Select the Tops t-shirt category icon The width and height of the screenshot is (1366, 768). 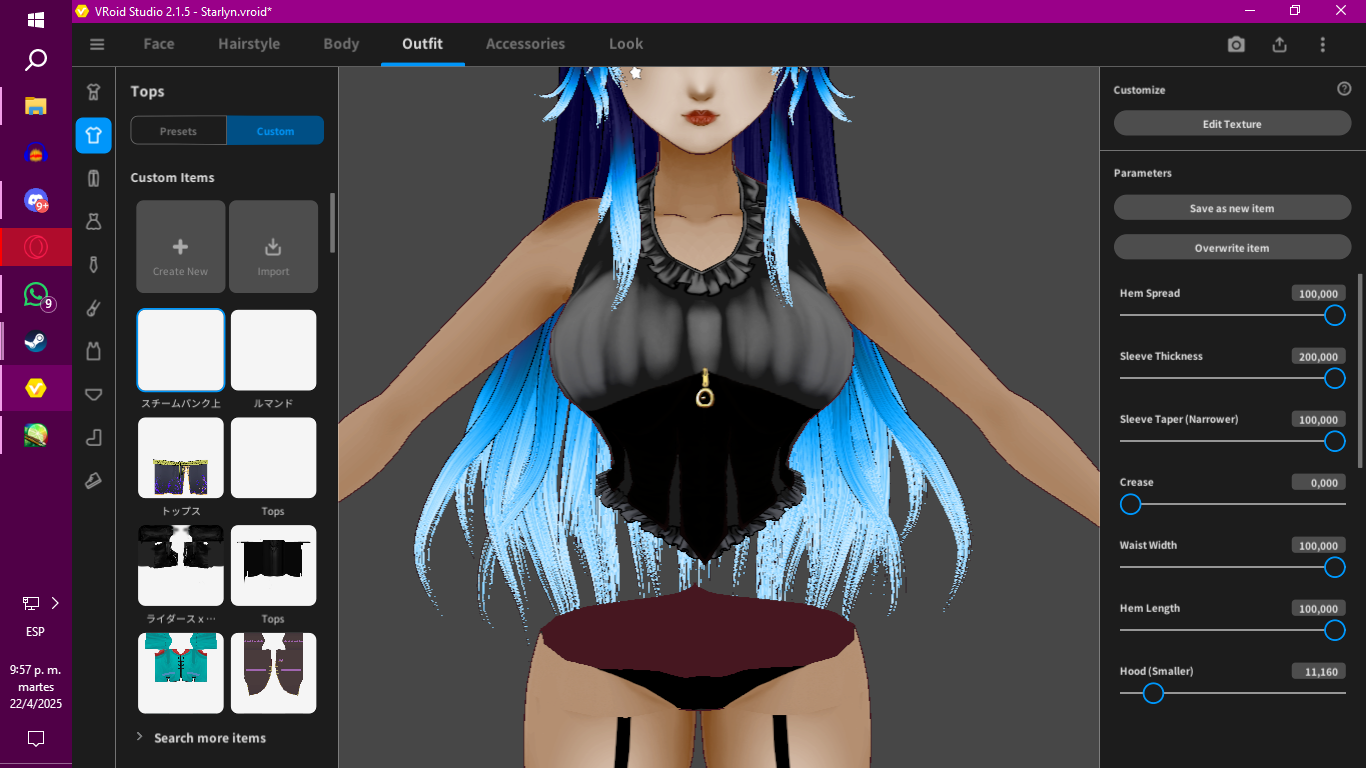[94, 135]
